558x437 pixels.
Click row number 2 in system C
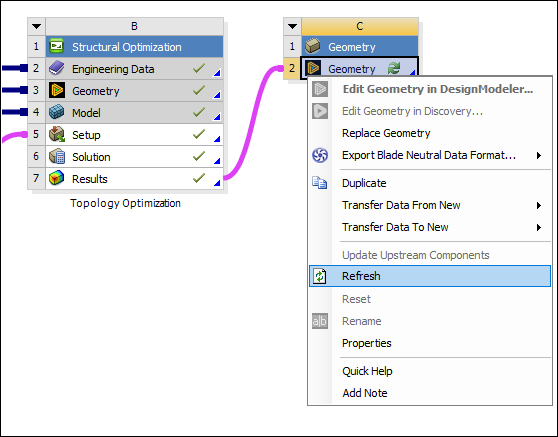click(x=292, y=68)
